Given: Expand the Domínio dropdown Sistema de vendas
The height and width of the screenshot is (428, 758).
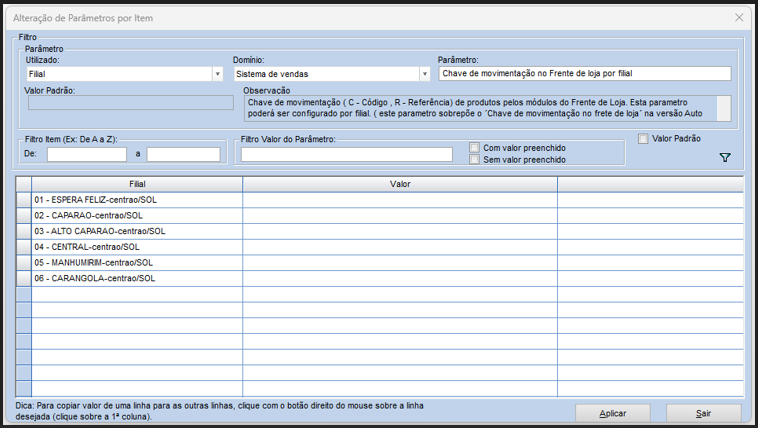Looking at the screenshot, I should [424, 74].
